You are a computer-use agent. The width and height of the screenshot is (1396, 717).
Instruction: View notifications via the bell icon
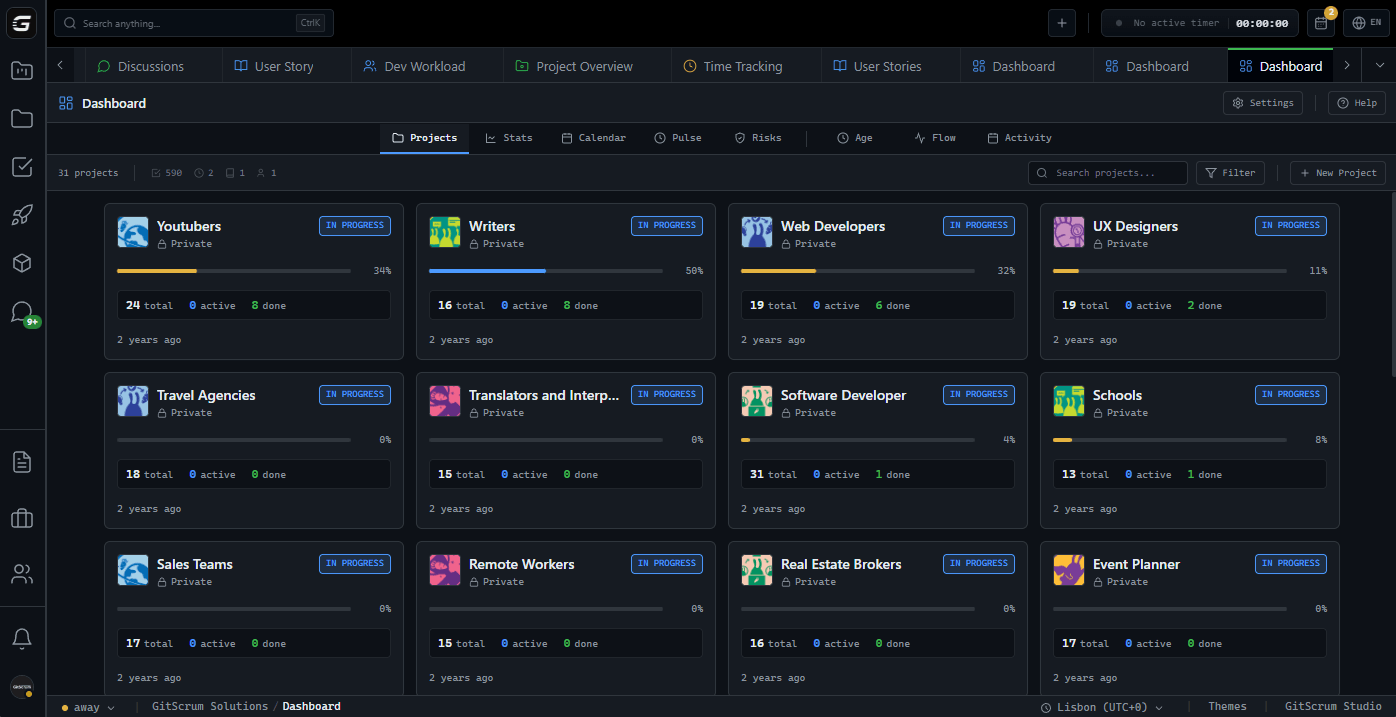click(22, 638)
